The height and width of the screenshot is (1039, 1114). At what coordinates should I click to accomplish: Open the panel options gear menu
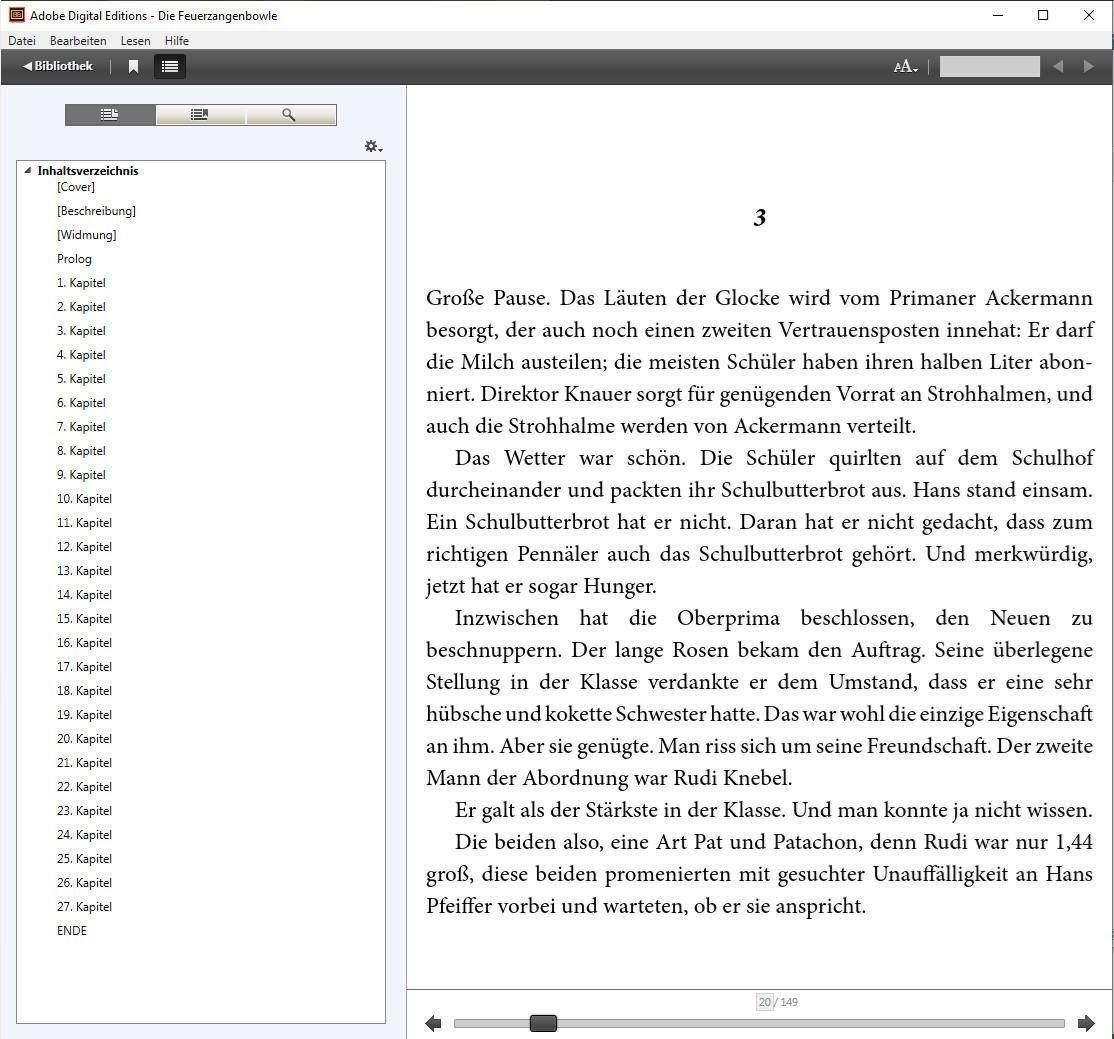(x=374, y=146)
